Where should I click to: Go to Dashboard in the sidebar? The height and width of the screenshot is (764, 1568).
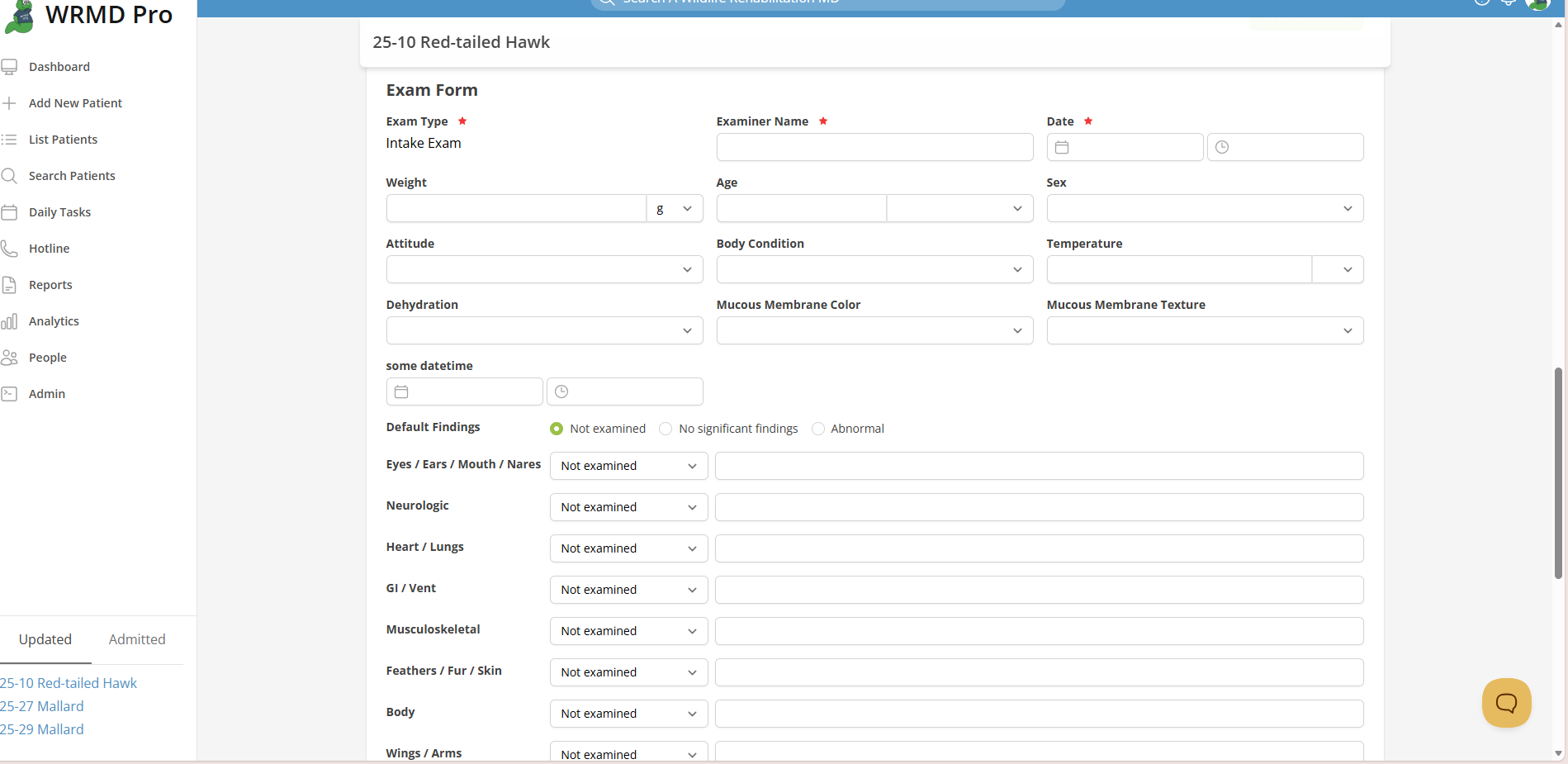59,67
